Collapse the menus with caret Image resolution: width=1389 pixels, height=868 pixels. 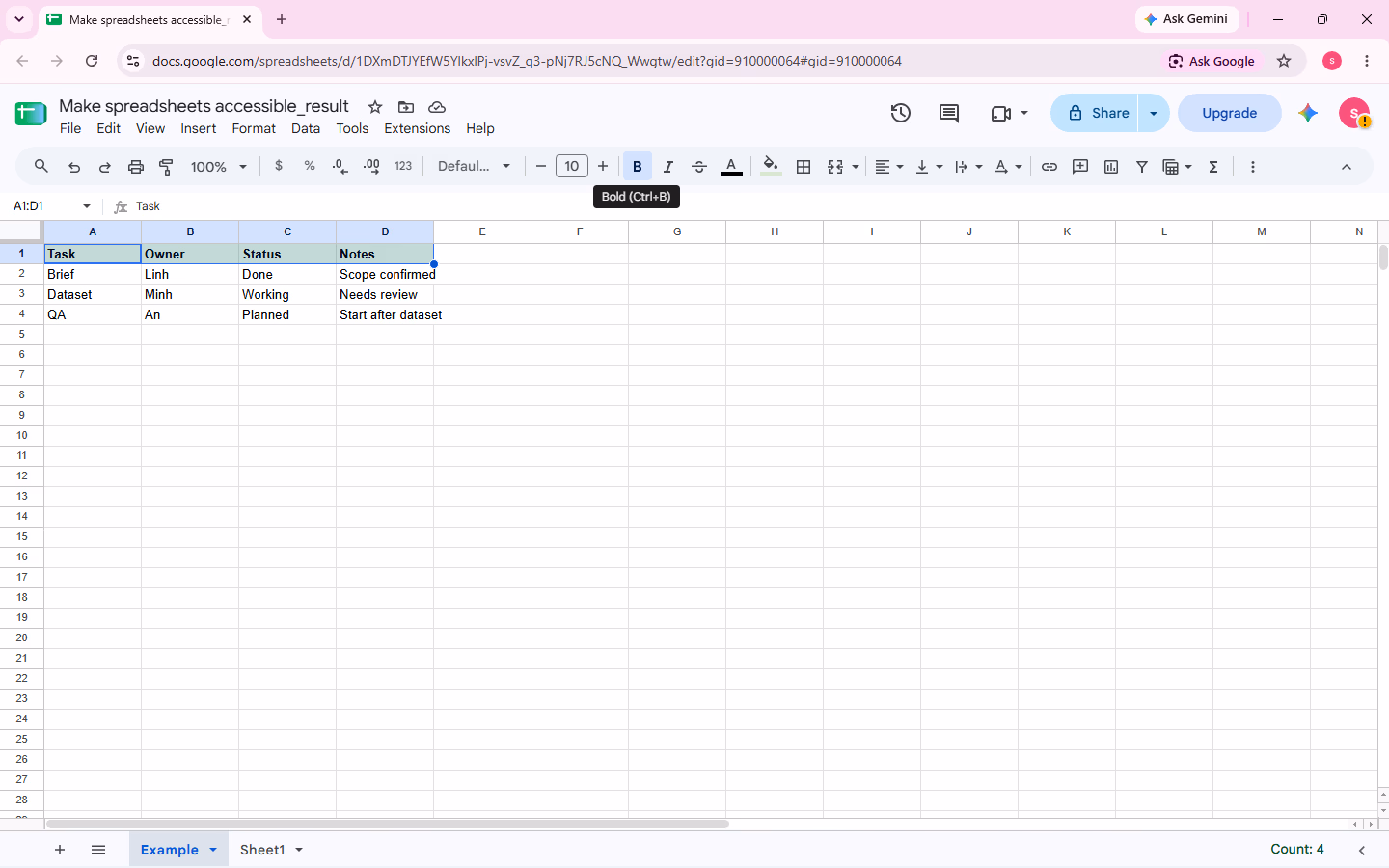tap(1347, 167)
